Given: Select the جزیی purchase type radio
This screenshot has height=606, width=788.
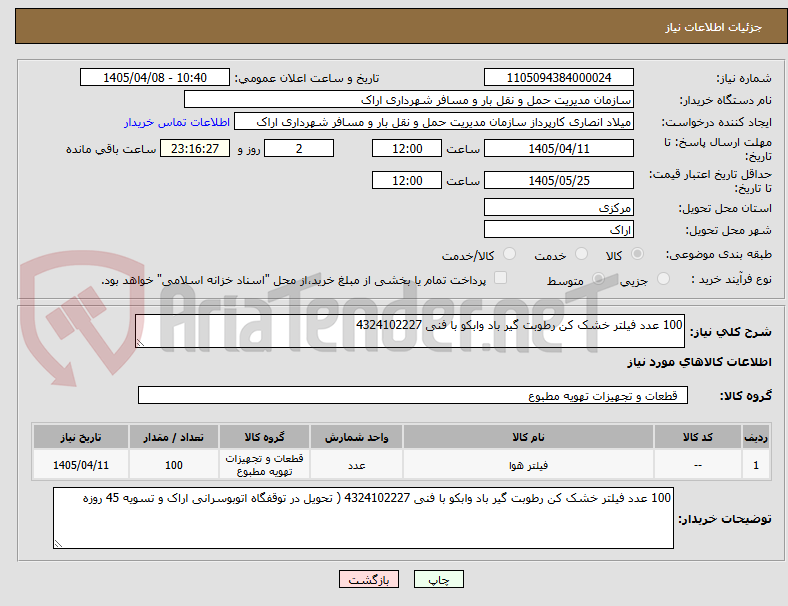Looking at the screenshot, I should click(663, 278).
